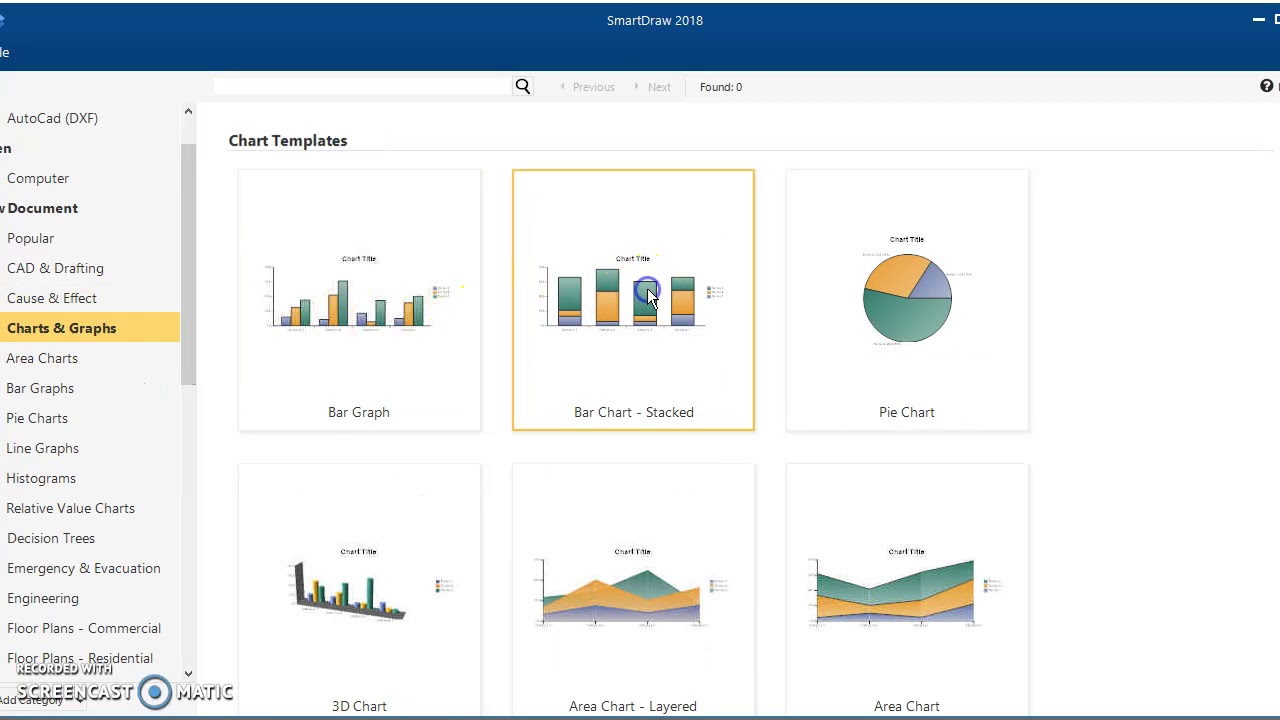Click the search magnifier icon
Image resolution: width=1280 pixels, height=720 pixels.
[522, 87]
